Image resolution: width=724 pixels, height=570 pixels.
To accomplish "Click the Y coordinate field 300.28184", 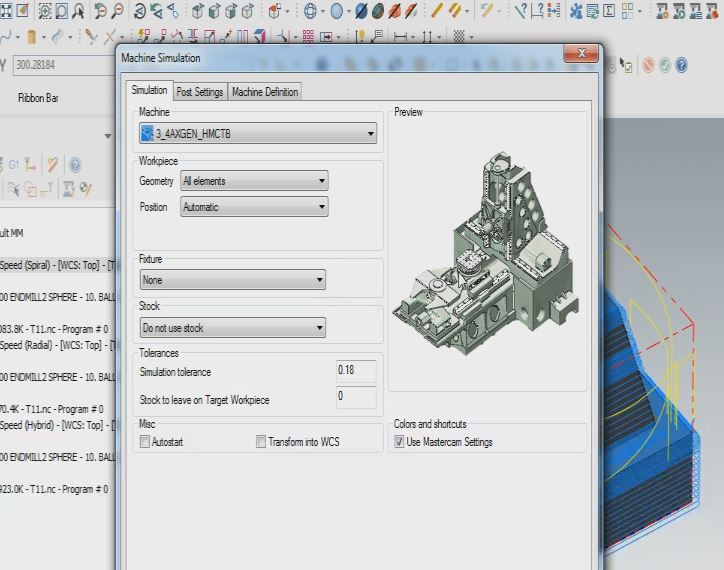I will point(65,65).
